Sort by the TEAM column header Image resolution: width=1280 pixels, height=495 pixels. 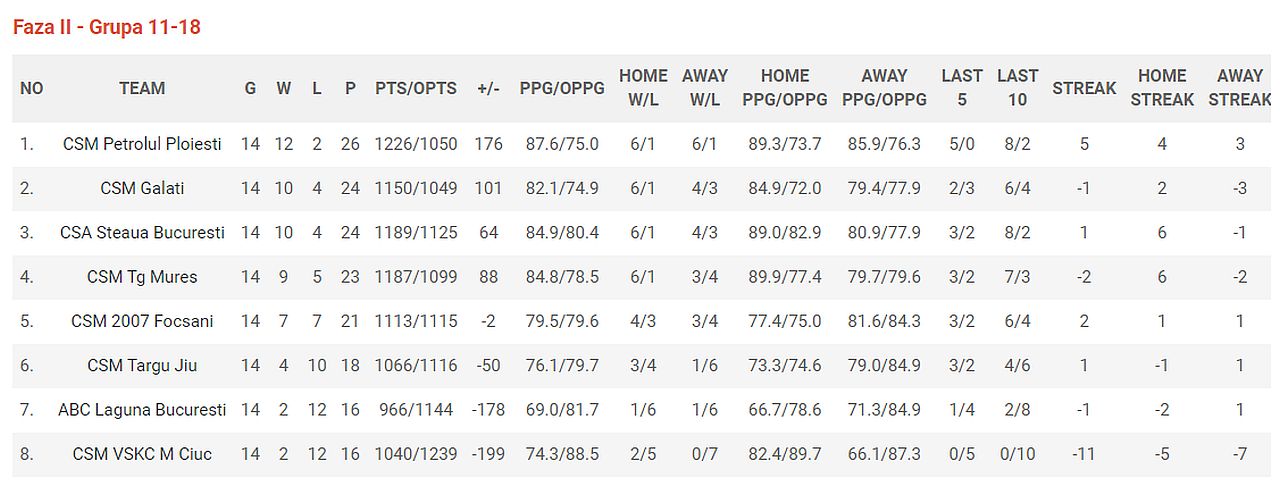click(142, 88)
